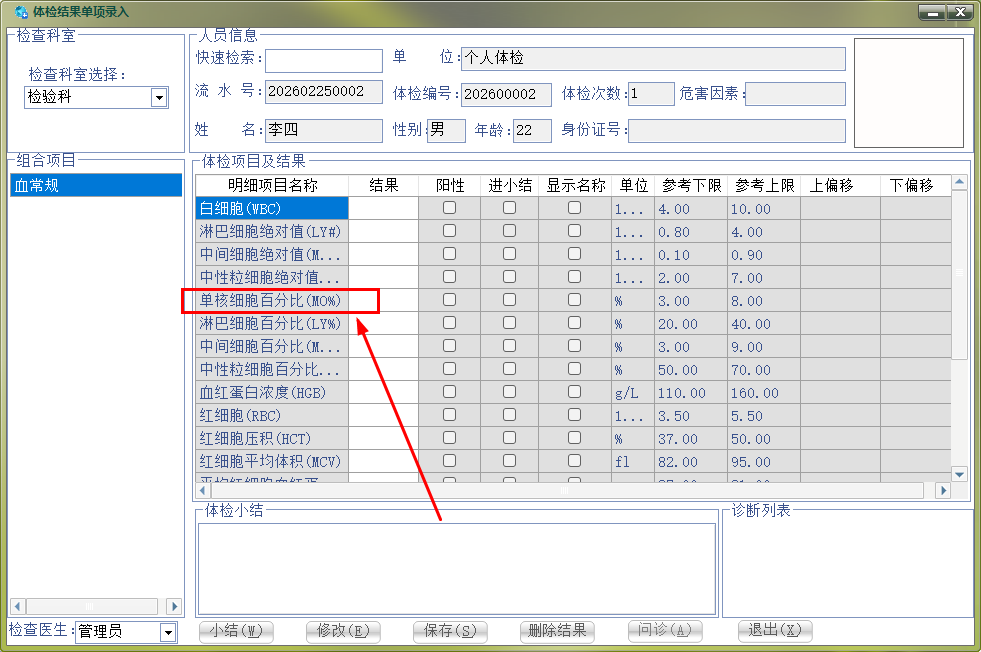Select 血常规 in the 组合项目 list
981x652 pixels.
tap(96, 185)
